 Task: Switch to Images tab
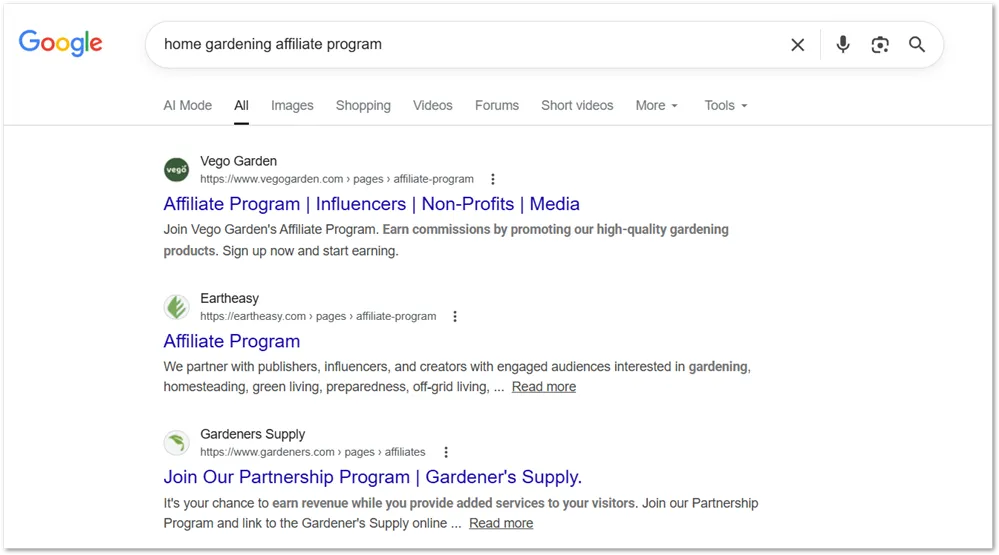pyautogui.click(x=292, y=106)
